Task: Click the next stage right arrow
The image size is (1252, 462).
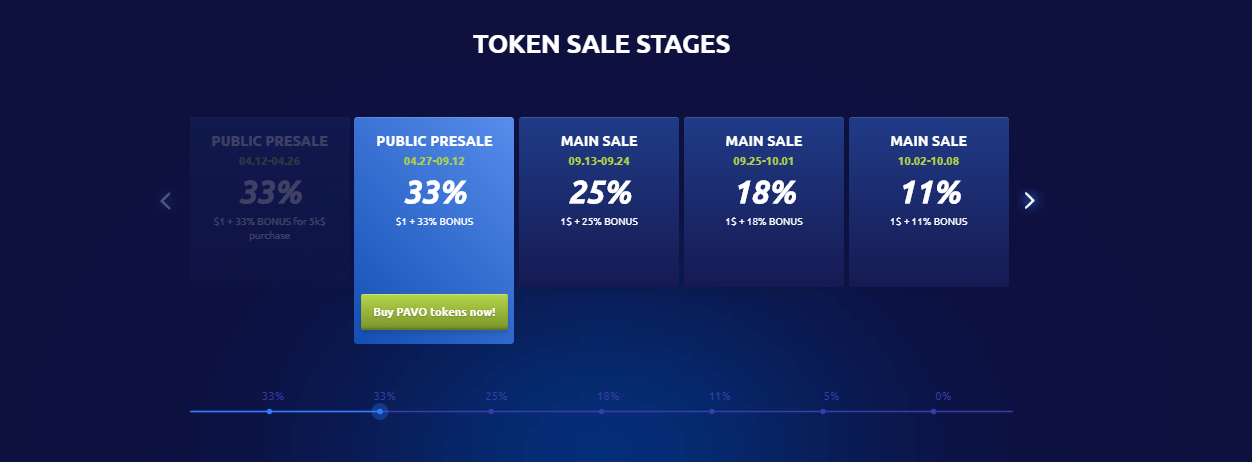Action: (x=1029, y=201)
